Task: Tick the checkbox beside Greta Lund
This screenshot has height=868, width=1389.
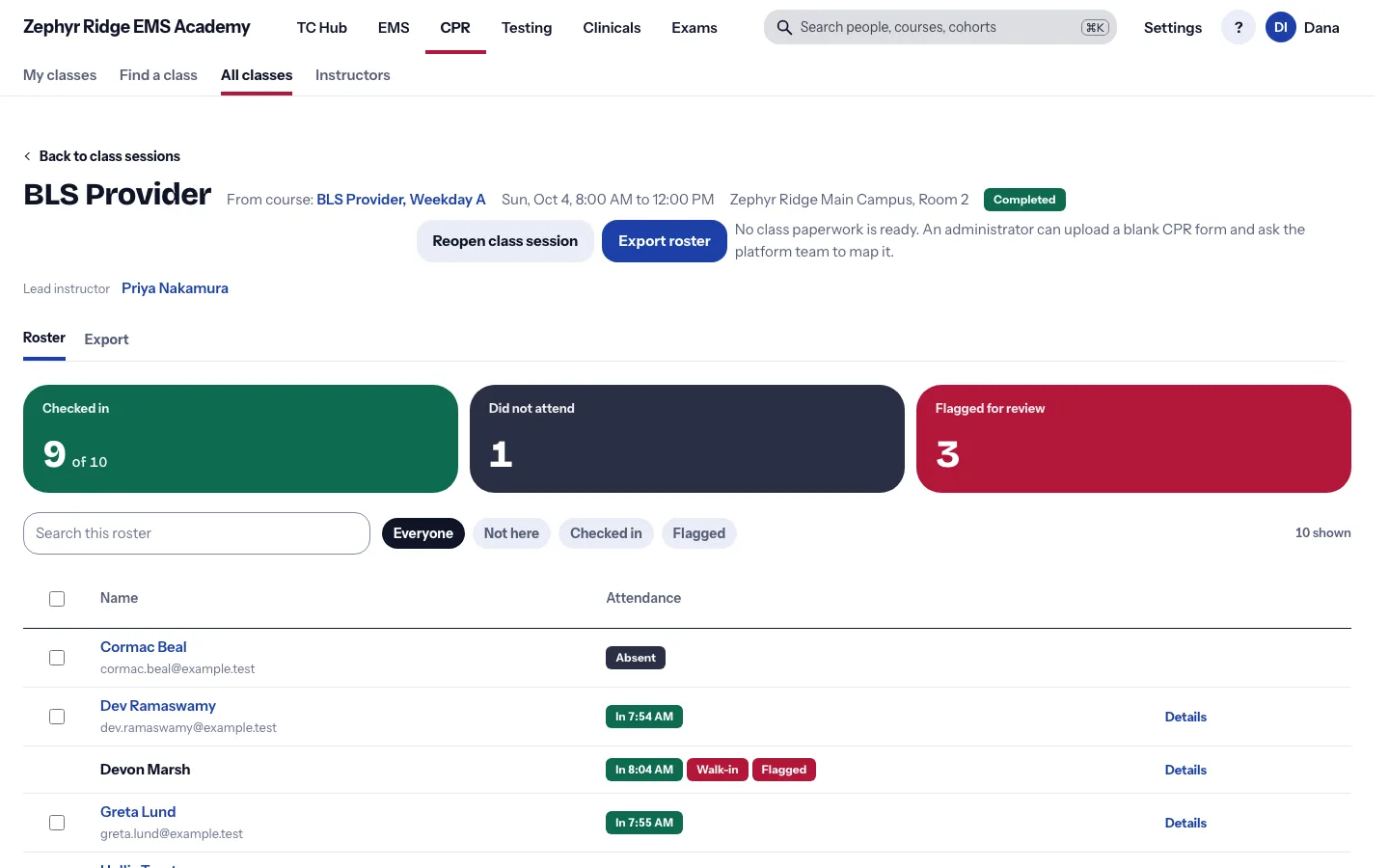Action: click(x=57, y=823)
